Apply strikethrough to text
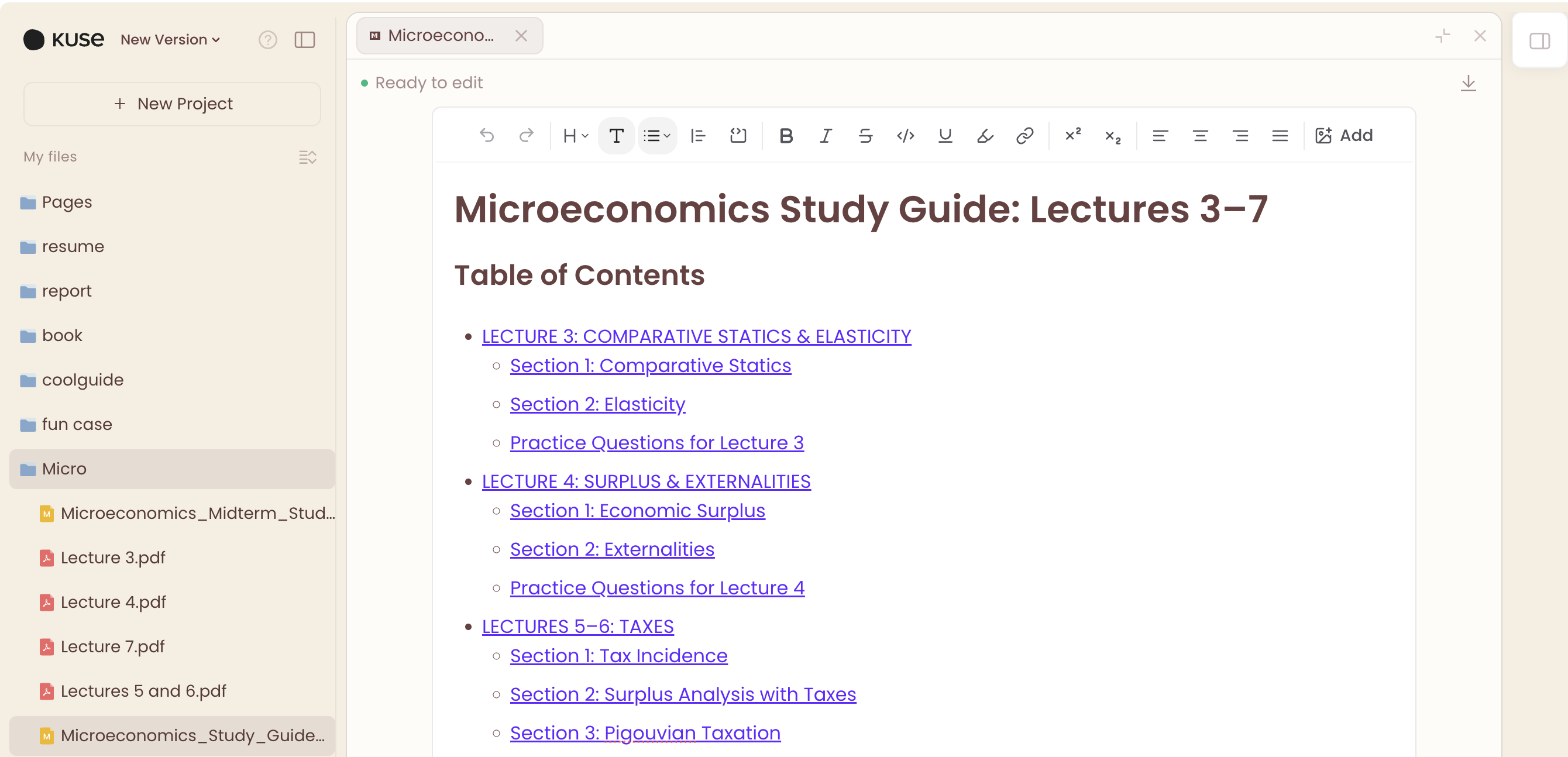 tap(865, 135)
